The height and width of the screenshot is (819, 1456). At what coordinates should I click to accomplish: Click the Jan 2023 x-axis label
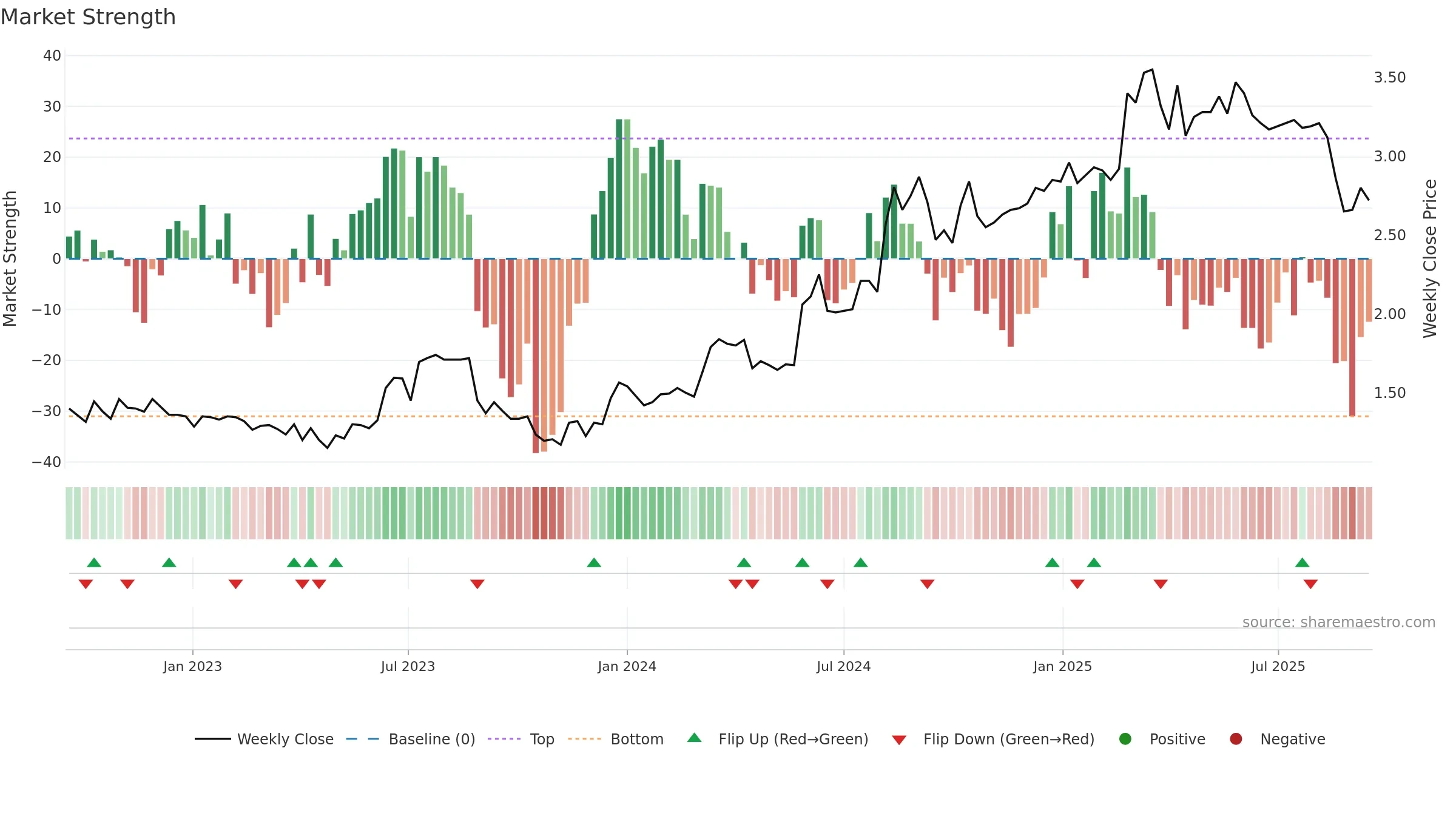(x=192, y=666)
